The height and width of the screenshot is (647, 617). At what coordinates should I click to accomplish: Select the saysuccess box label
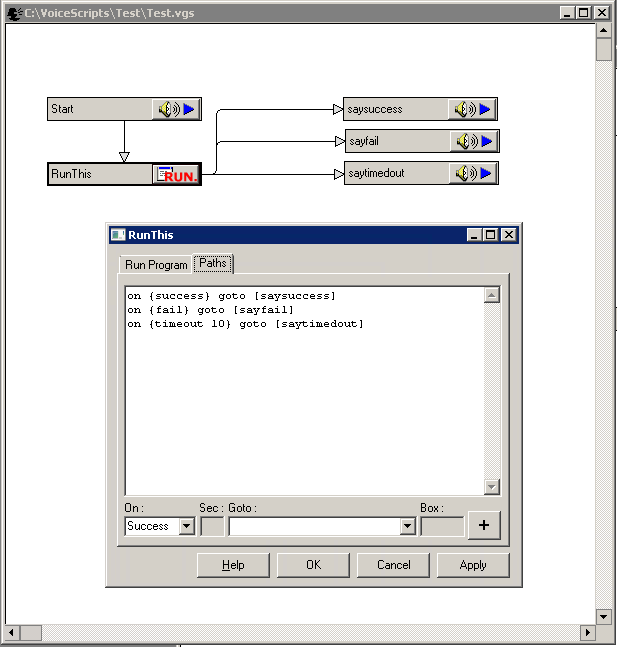point(375,109)
